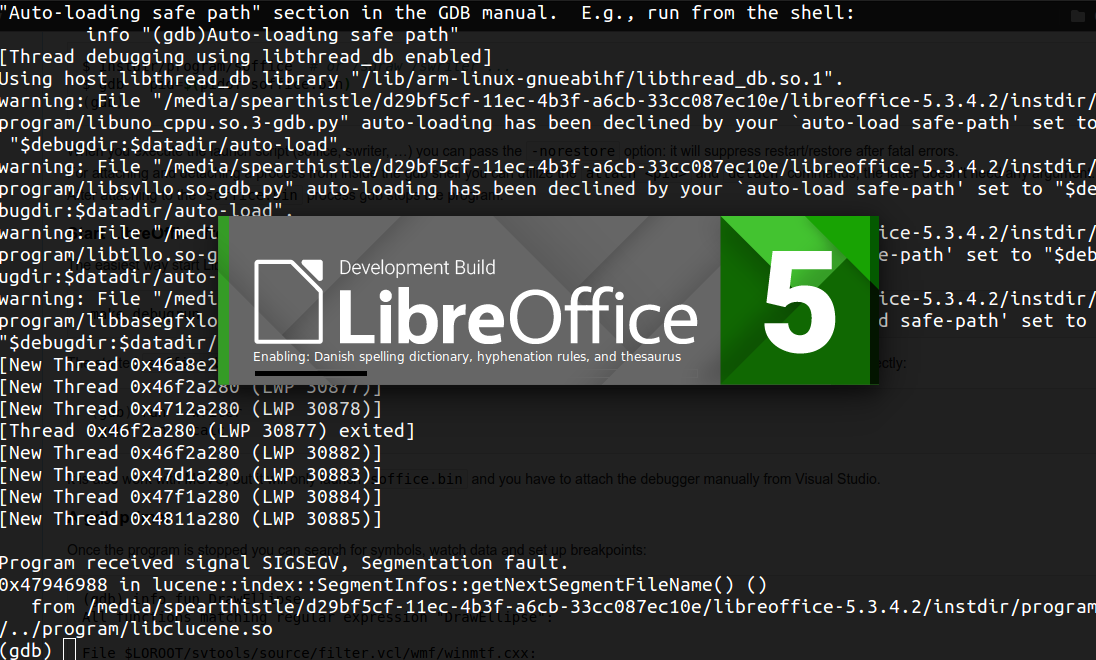Screen dimensions: 1096x660
Task: Click the '/../program/libclucene.so' path line
Action: click(136, 629)
